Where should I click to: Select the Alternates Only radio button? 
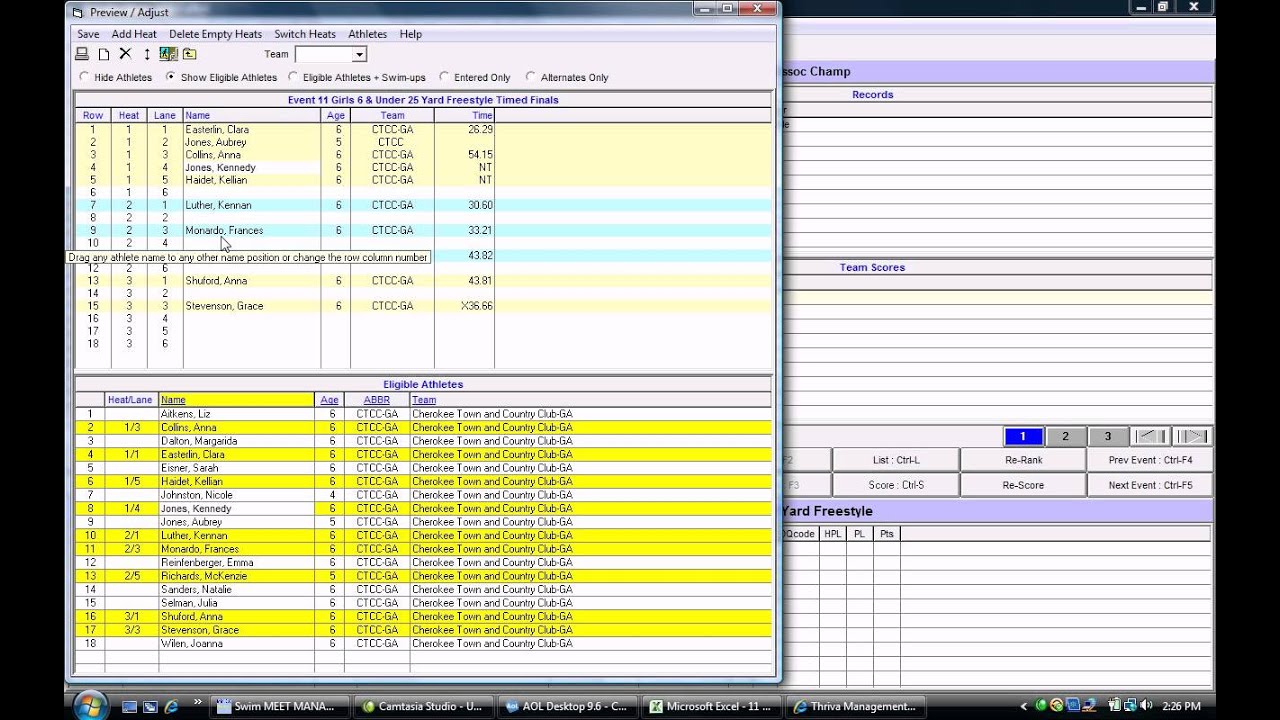(x=531, y=77)
